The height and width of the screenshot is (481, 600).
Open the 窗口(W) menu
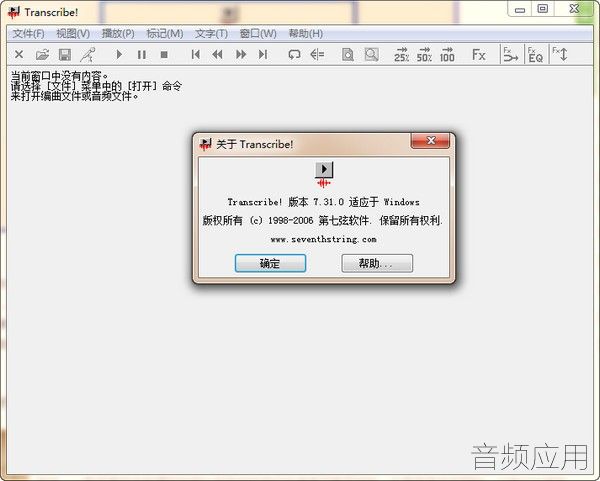[258, 34]
